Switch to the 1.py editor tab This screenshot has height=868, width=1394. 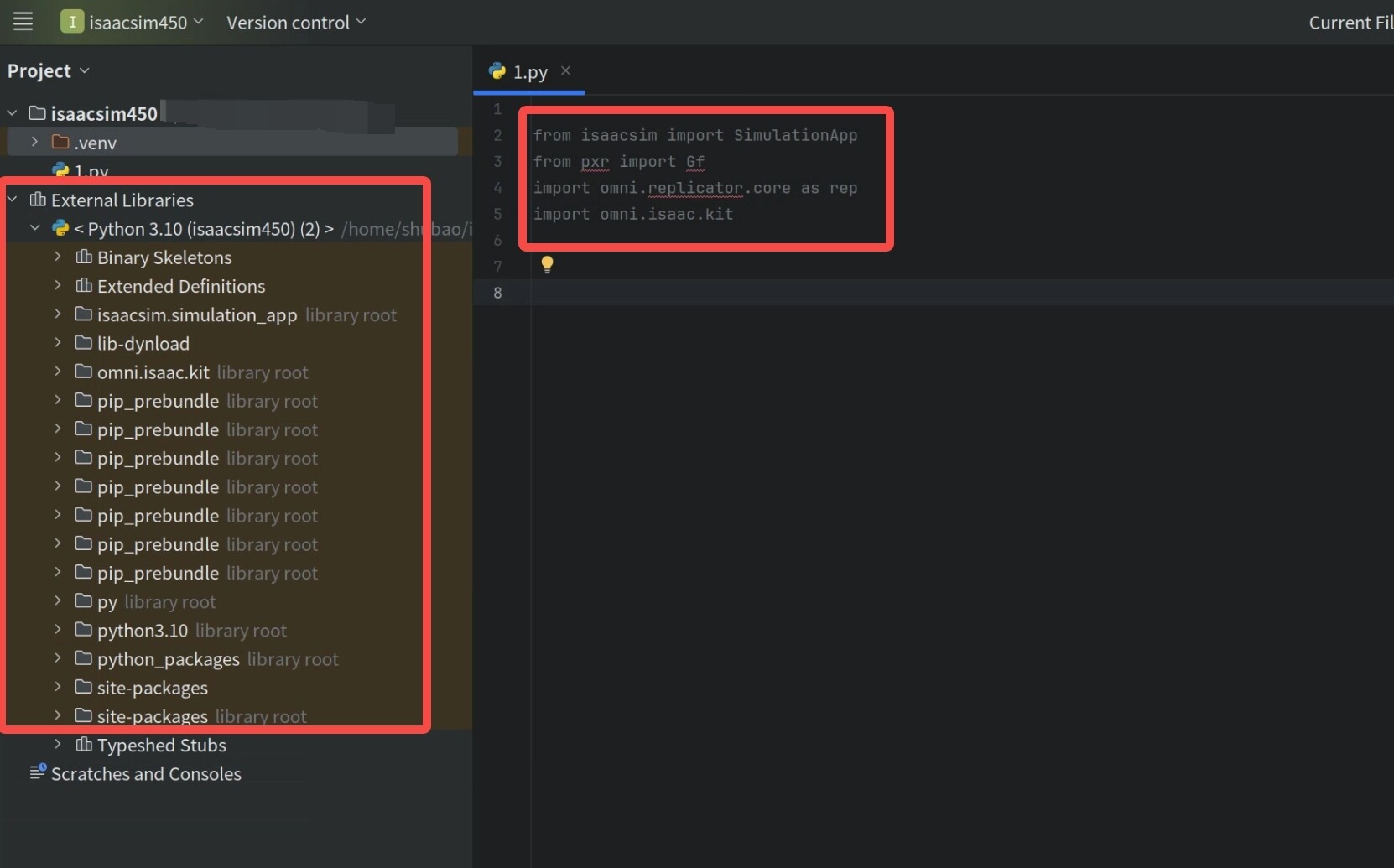[x=529, y=72]
